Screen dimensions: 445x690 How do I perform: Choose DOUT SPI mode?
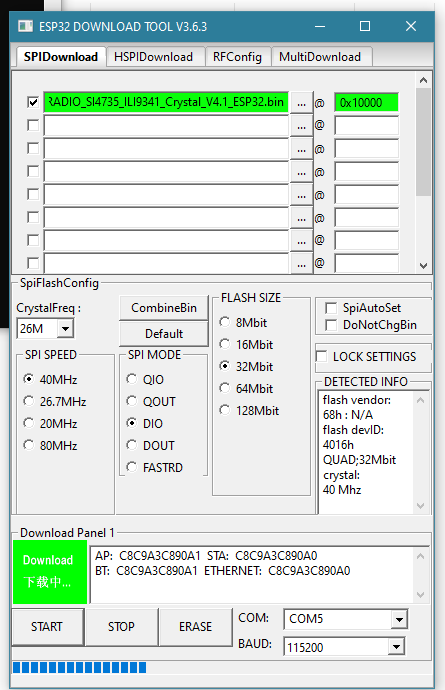tap(132, 445)
